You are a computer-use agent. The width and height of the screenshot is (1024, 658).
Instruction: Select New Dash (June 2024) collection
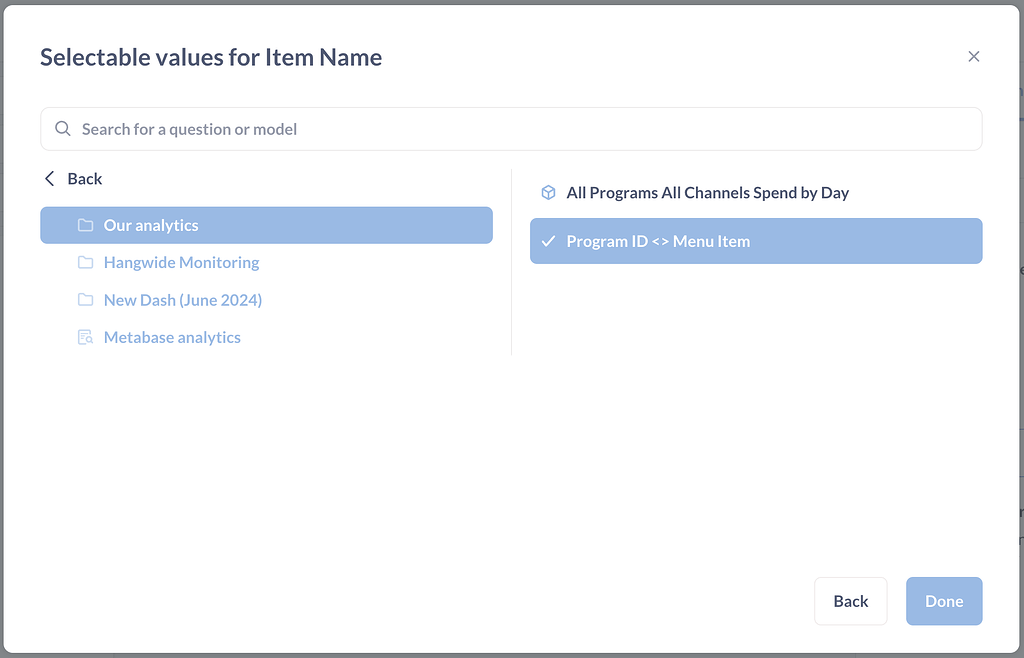182,299
